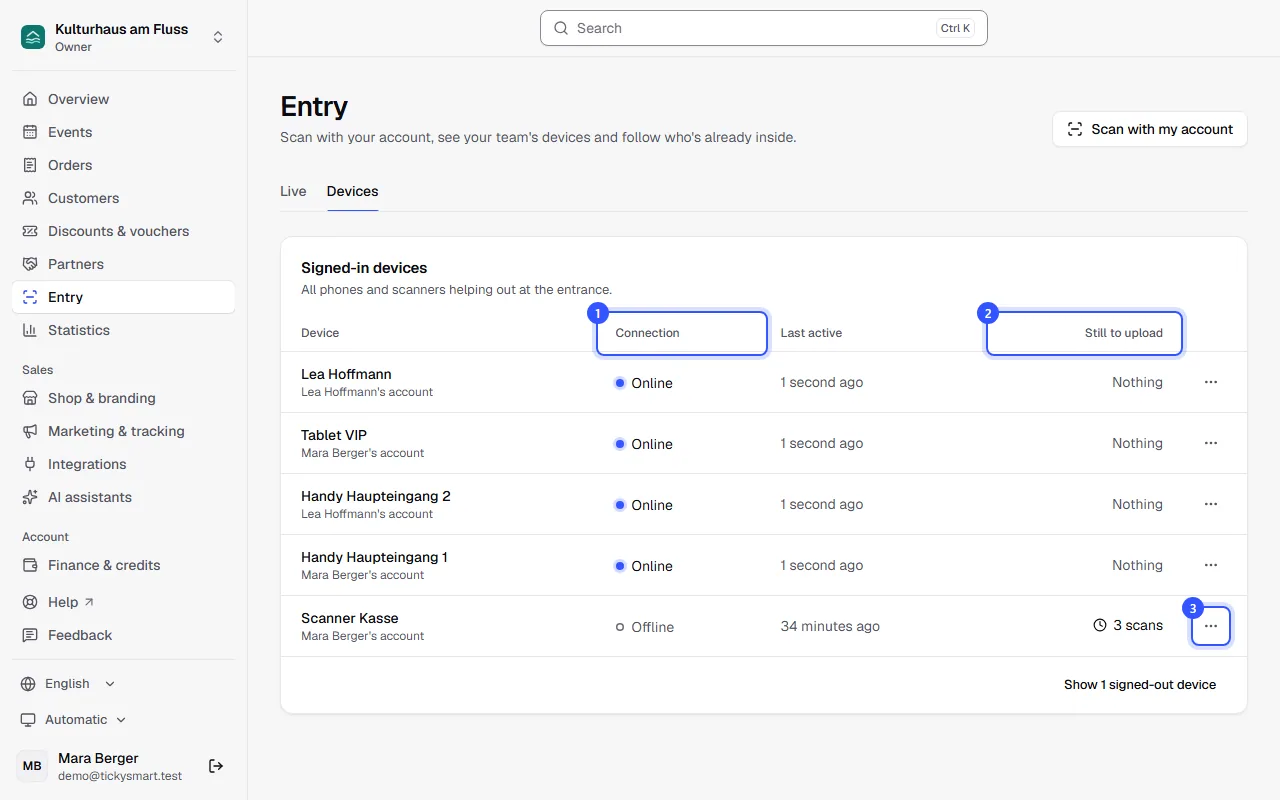Open the options menu for Tablet VIP
The height and width of the screenshot is (800, 1280).
(x=1211, y=443)
